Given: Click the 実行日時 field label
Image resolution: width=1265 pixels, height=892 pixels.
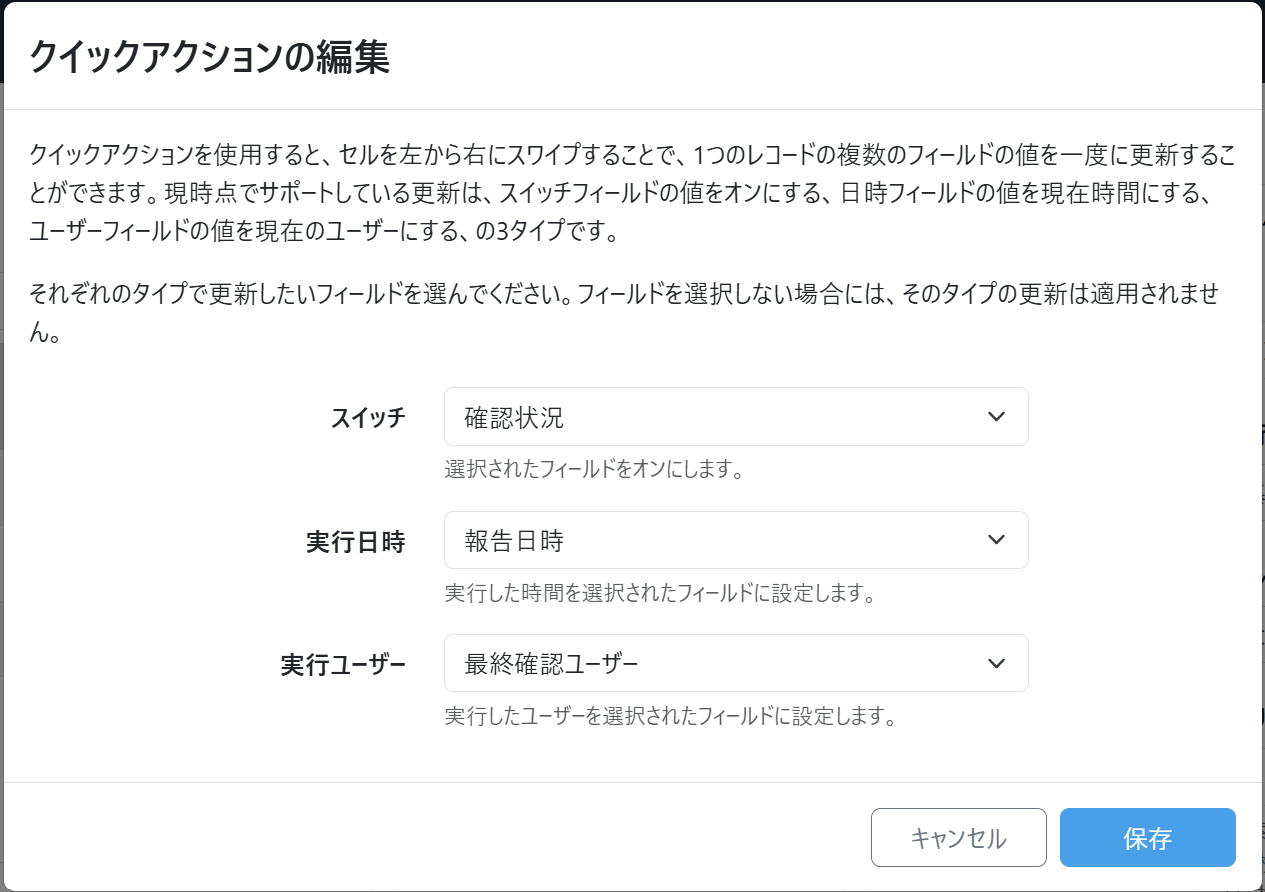Looking at the screenshot, I should (355, 541).
